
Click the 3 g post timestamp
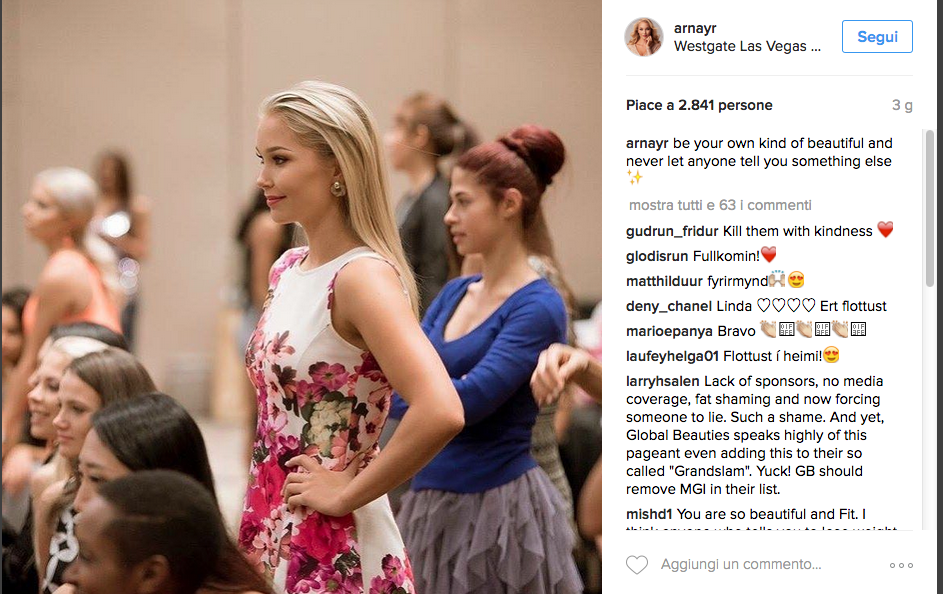click(902, 105)
